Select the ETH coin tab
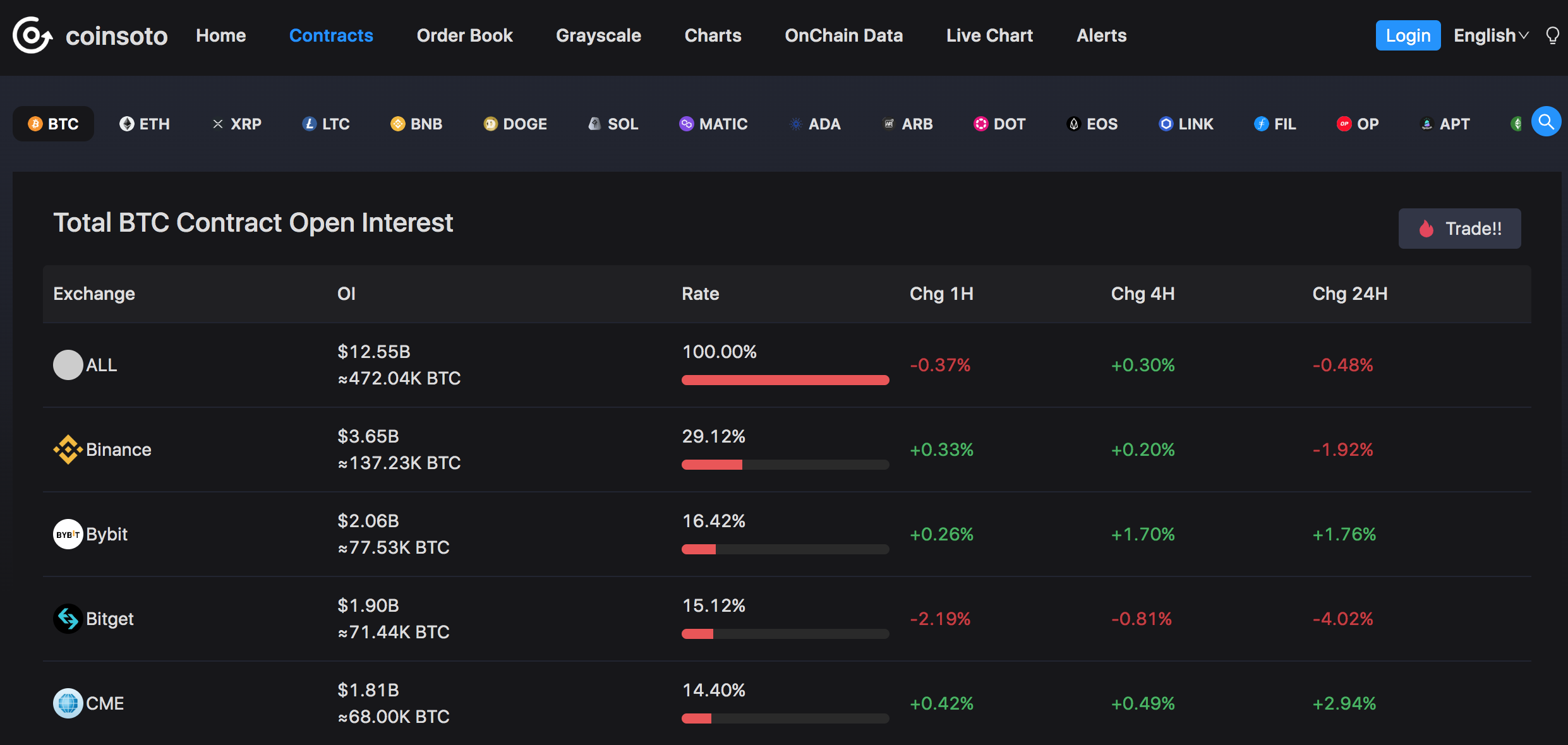The height and width of the screenshot is (745, 1568). pos(145,124)
